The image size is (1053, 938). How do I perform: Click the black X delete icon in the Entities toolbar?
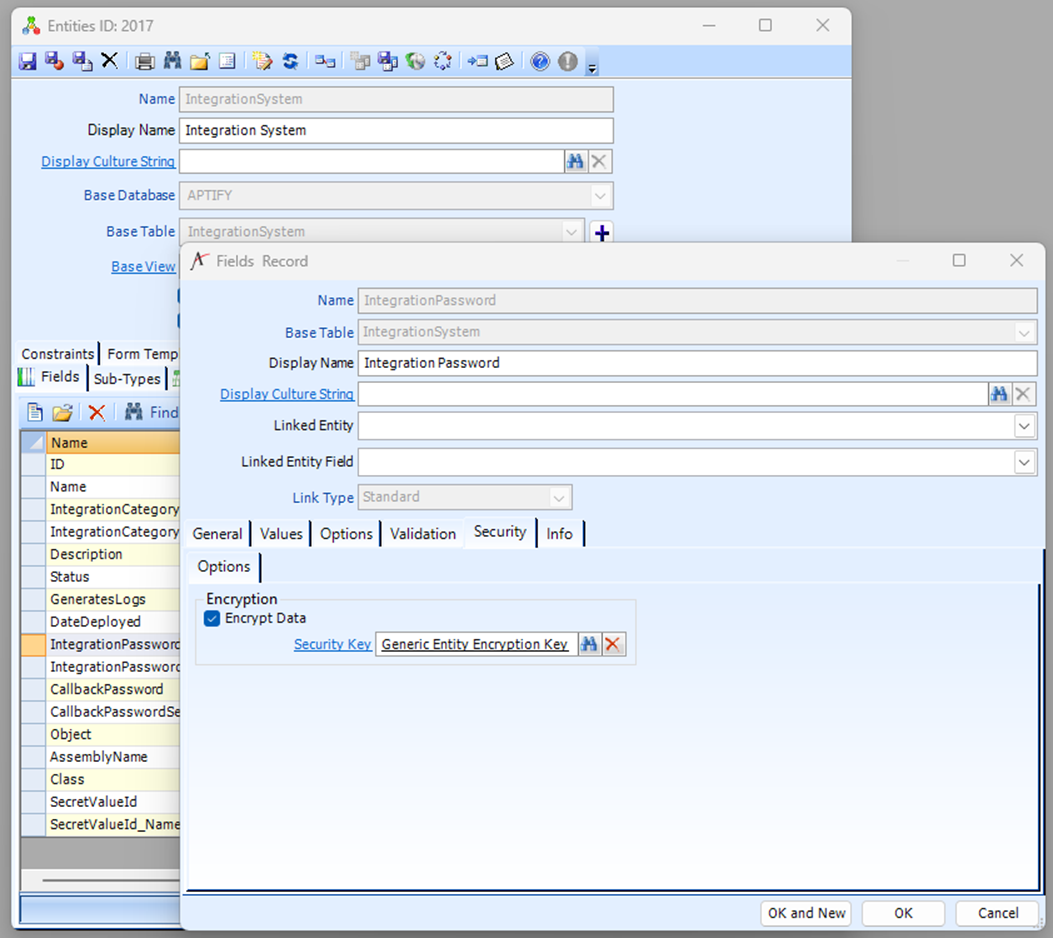pyautogui.click(x=109, y=61)
